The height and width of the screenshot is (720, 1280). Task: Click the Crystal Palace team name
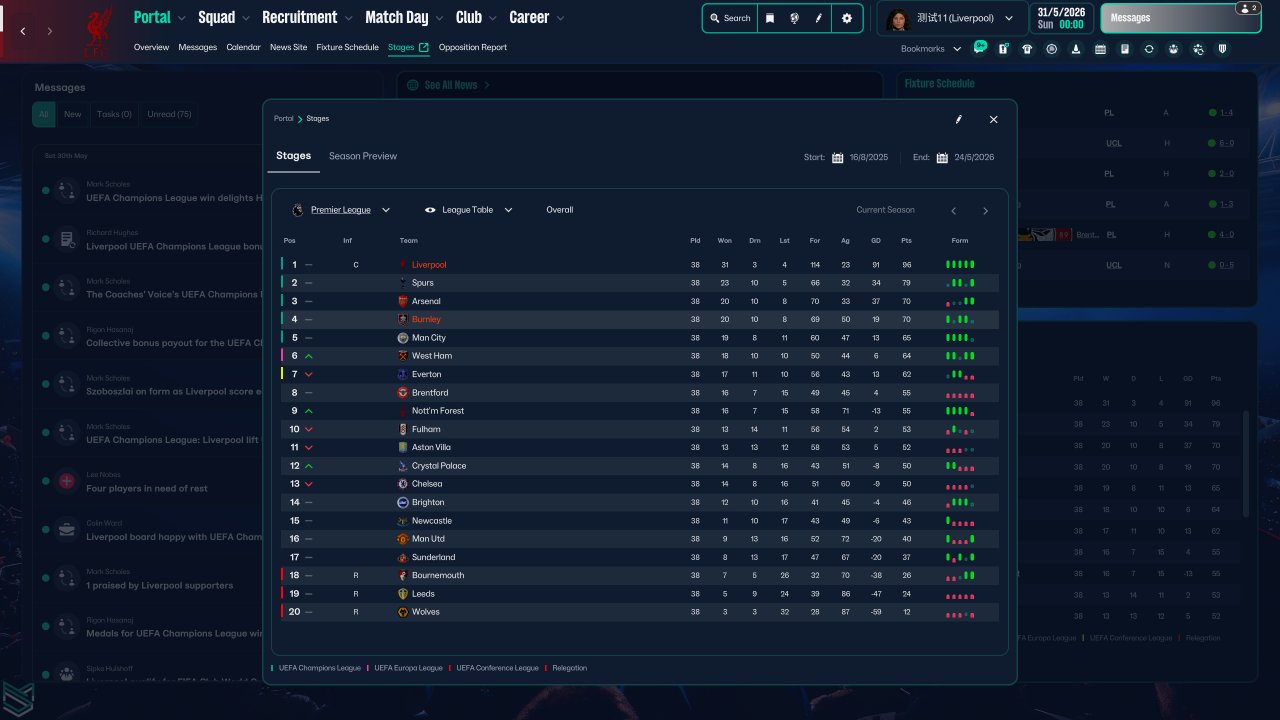(x=439, y=466)
